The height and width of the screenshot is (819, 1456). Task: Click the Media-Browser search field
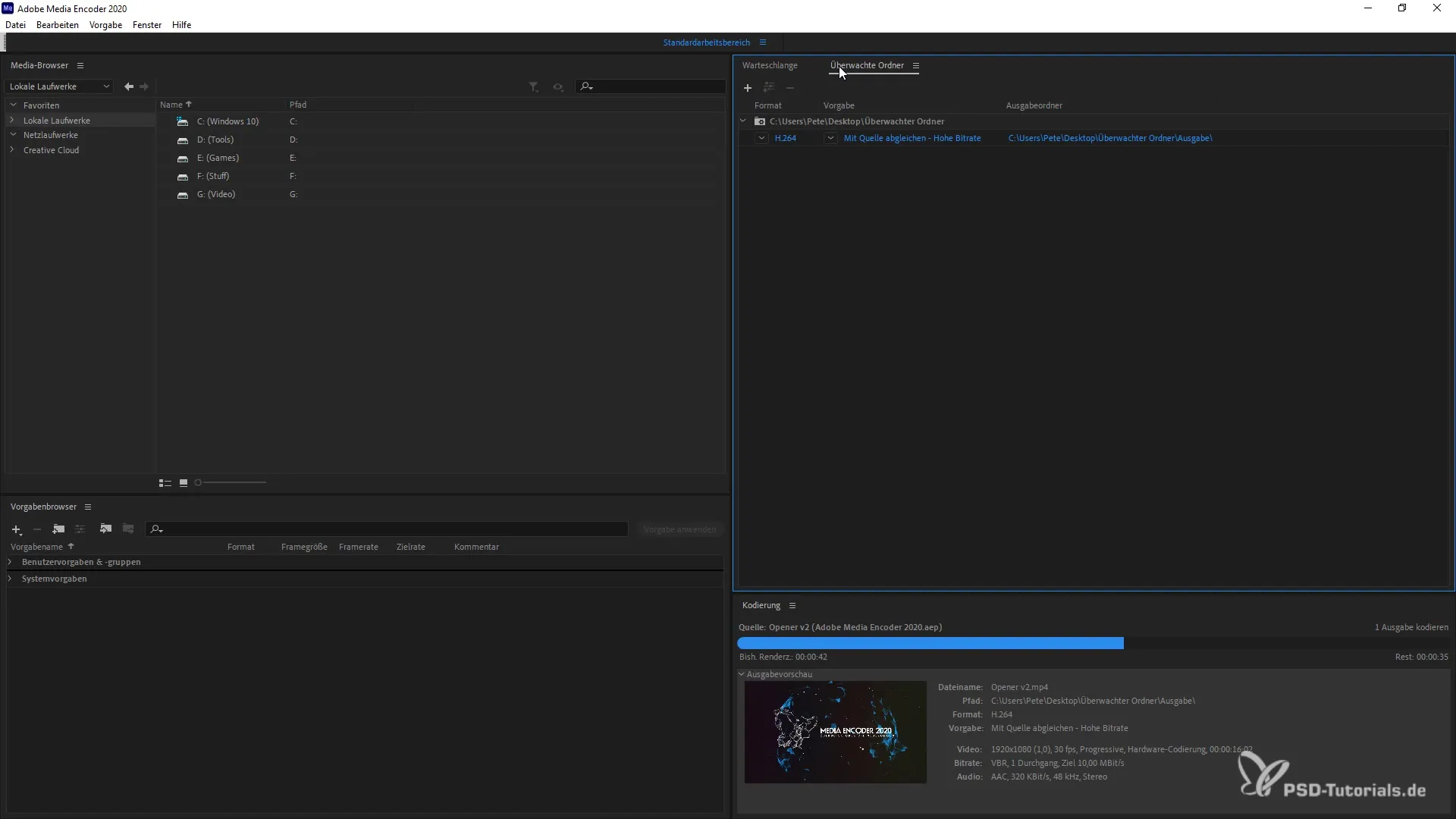[x=651, y=86]
